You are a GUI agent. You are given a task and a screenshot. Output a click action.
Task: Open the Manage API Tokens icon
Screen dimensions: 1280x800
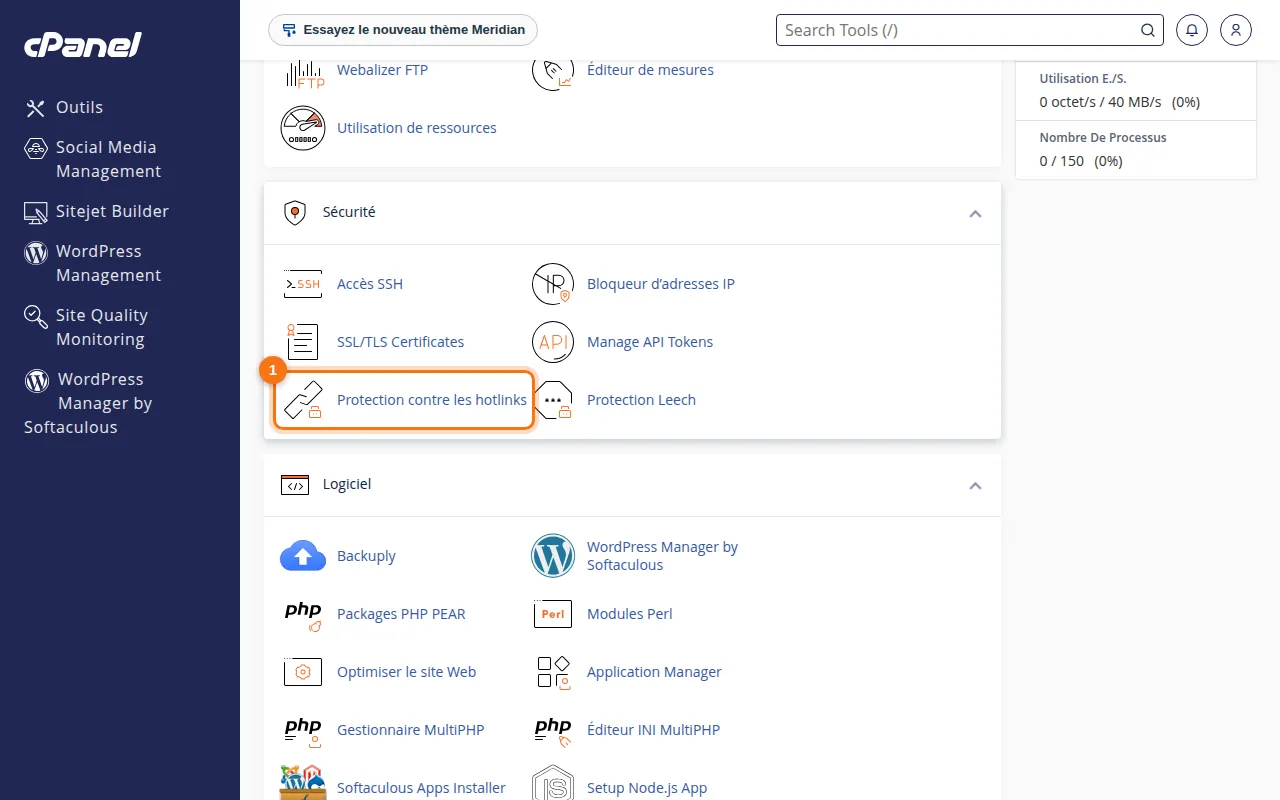pyautogui.click(x=553, y=342)
